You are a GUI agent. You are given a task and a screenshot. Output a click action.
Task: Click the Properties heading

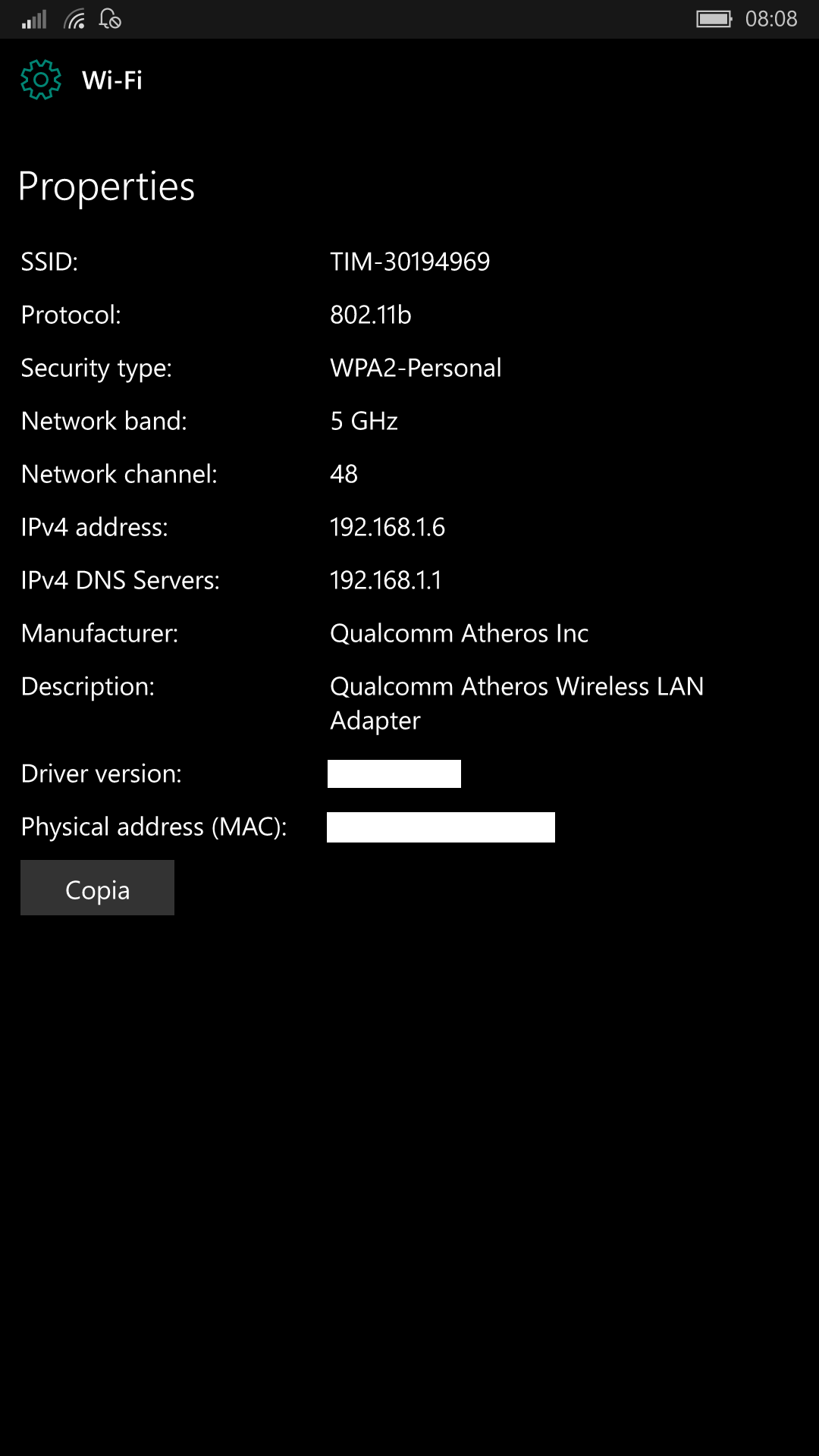106,187
